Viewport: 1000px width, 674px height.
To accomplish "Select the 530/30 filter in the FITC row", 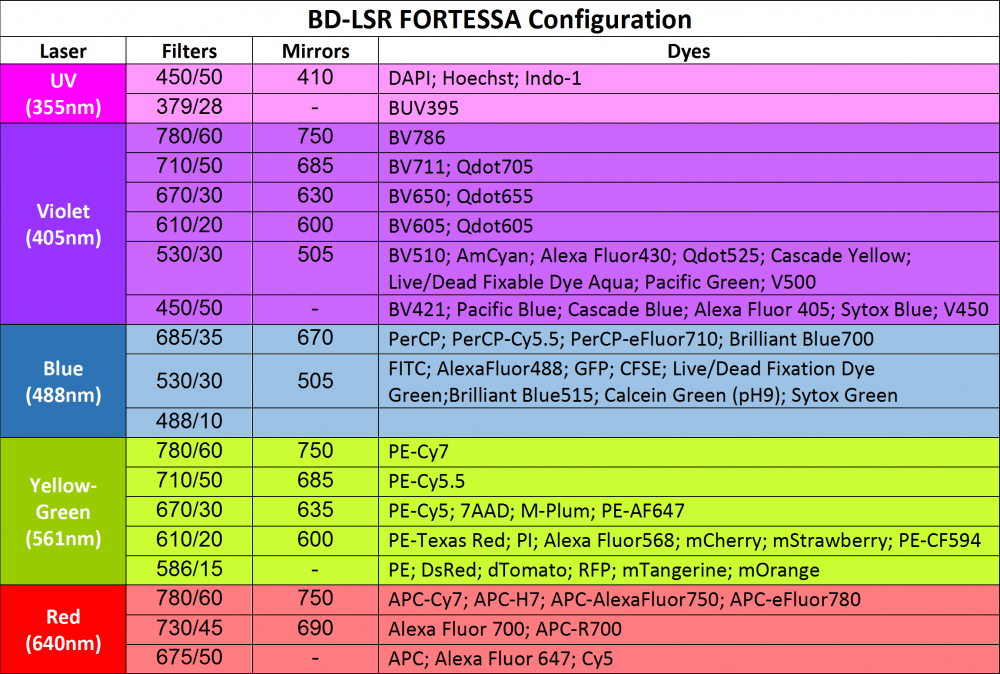I will 189,381.
